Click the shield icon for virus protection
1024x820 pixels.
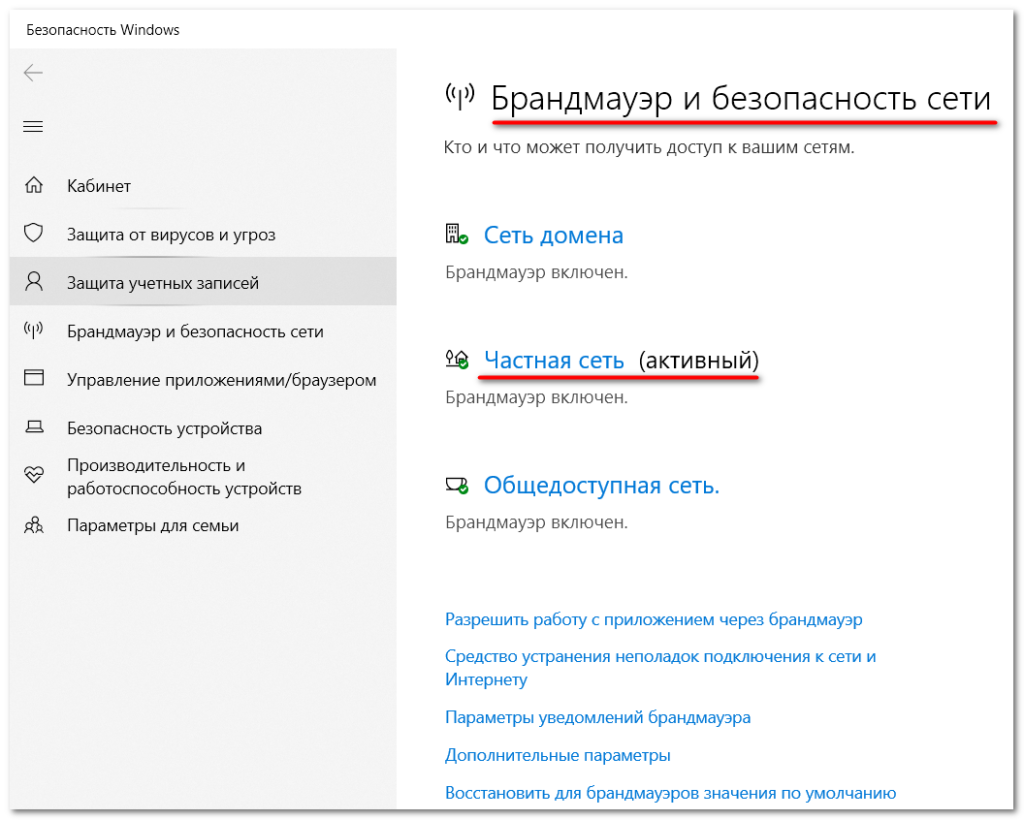click(34, 233)
